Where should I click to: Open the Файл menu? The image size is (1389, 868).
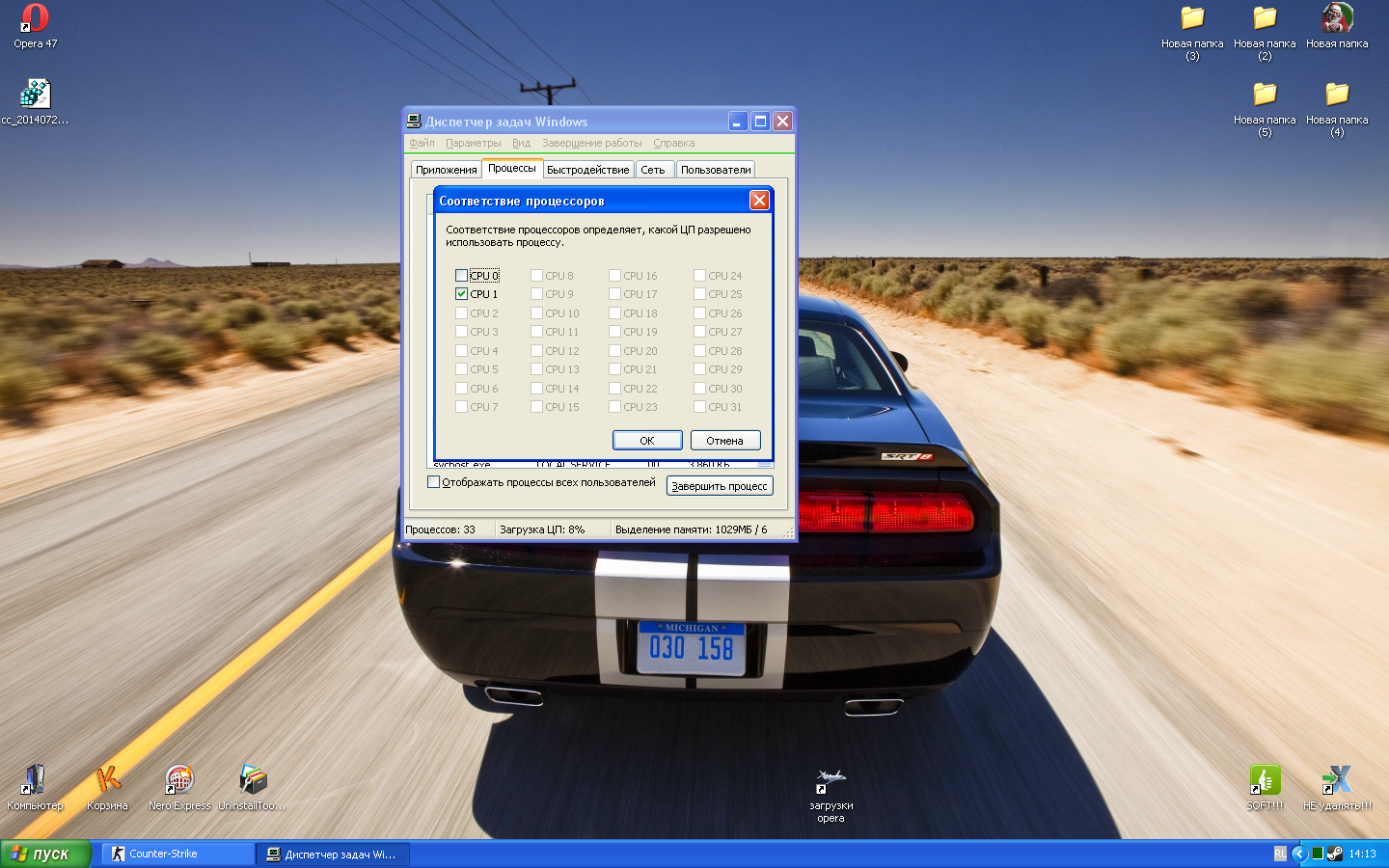point(422,143)
